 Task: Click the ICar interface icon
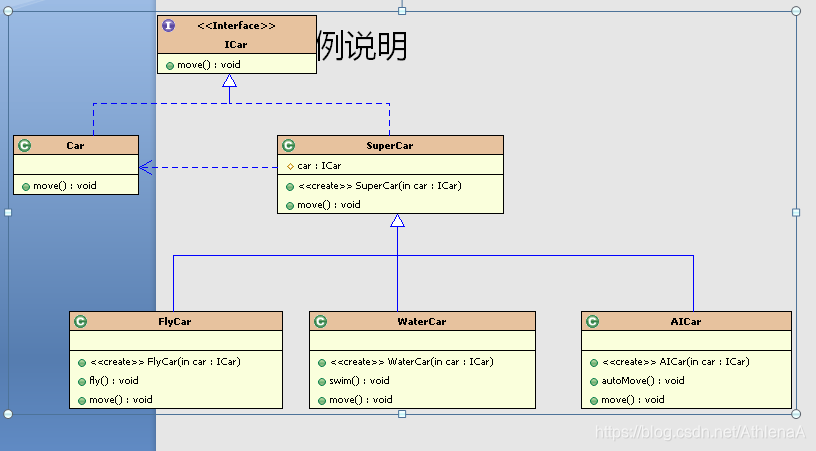pyautogui.click(x=169, y=25)
